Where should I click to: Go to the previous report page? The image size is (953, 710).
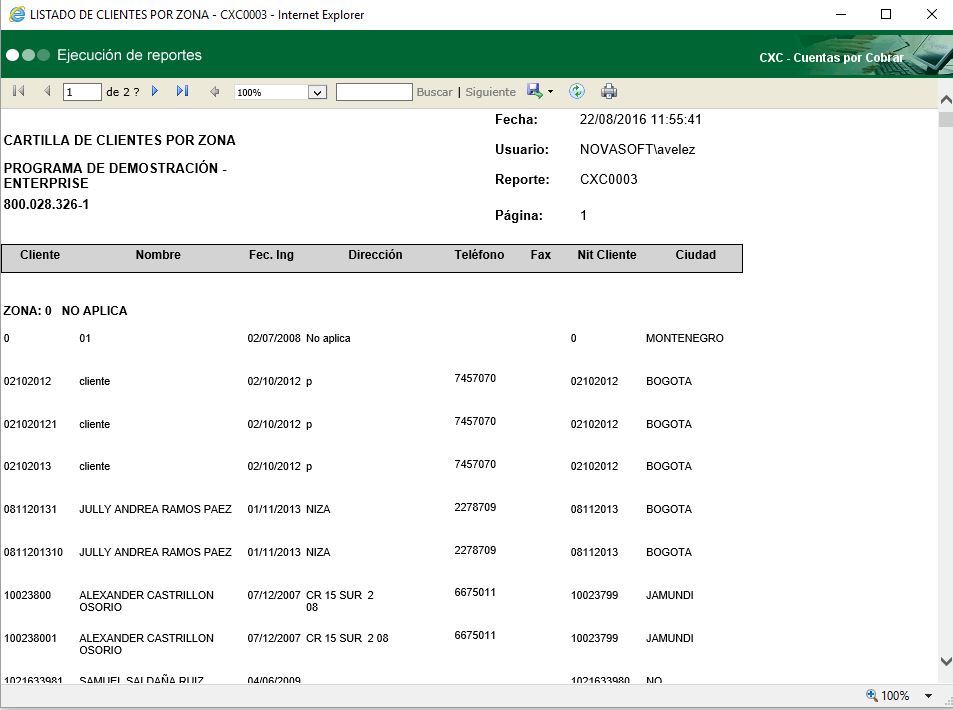(x=47, y=92)
